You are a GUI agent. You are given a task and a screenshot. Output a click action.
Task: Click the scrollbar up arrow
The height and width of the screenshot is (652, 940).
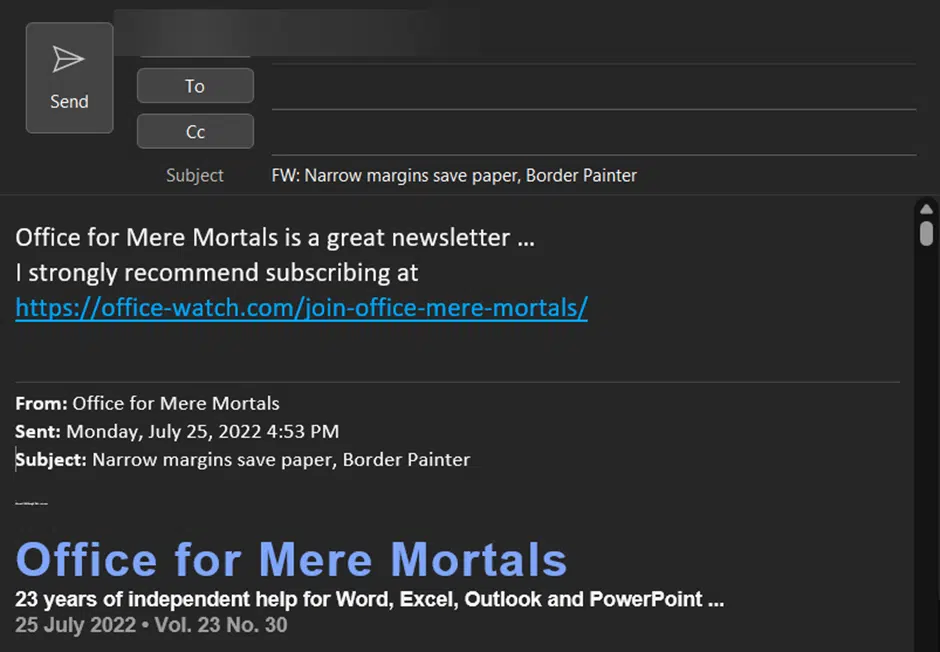point(927,209)
